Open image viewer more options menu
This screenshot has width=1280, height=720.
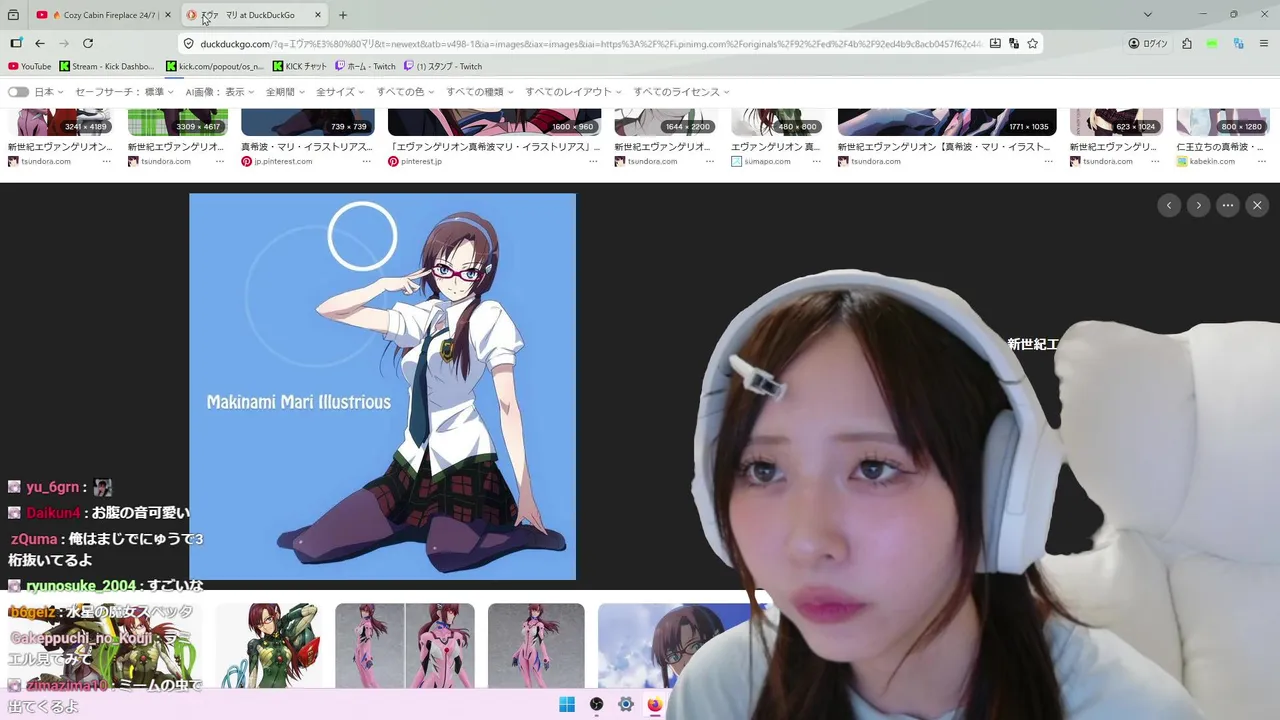click(1228, 205)
